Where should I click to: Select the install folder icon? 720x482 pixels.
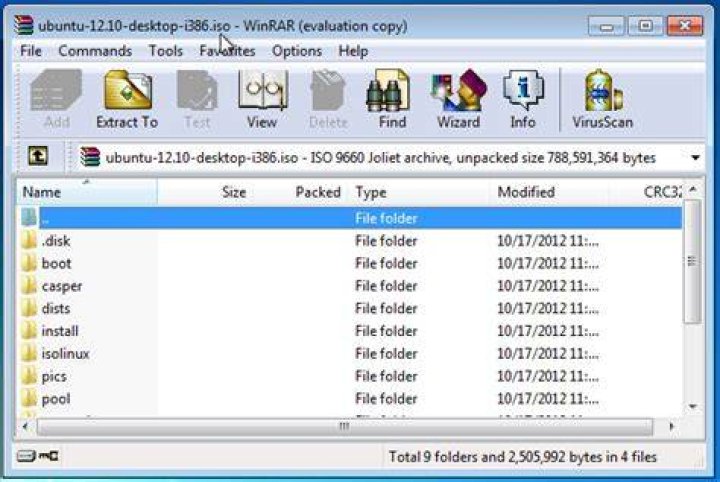coord(29,331)
